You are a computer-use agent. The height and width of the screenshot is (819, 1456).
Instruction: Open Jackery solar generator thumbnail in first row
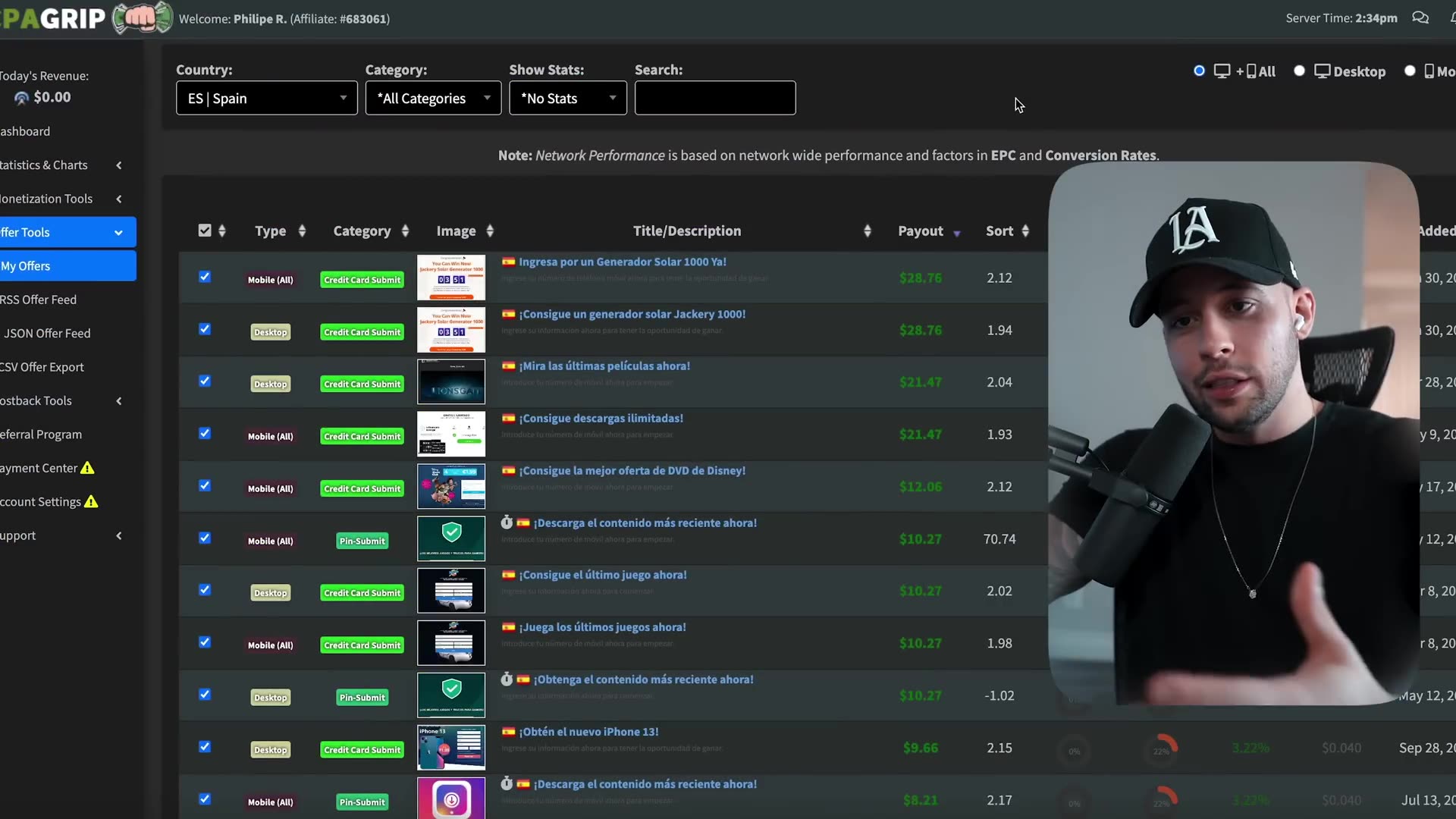pos(451,278)
